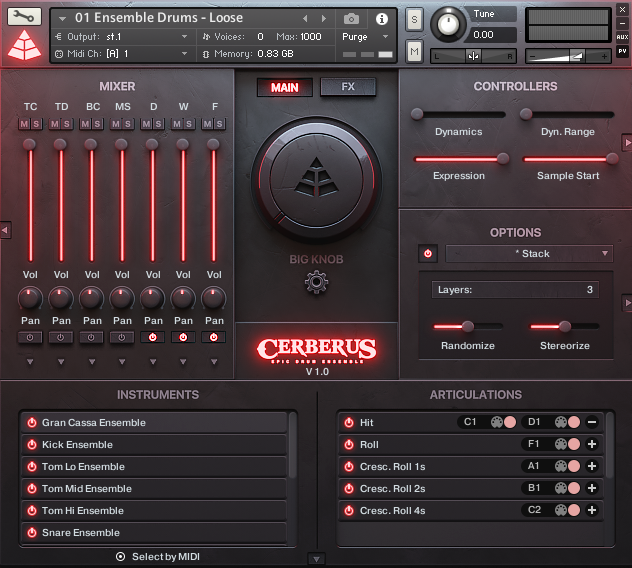This screenshot has height=568, width=632.
Task: Toggle the Hit articulation power button
Action: tap(349, 422)
